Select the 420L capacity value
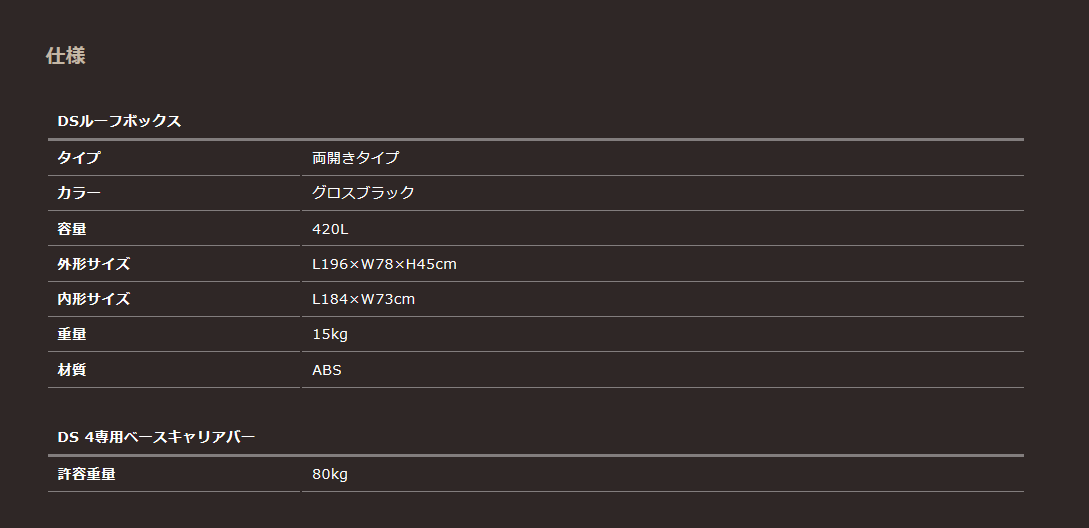 330,229
